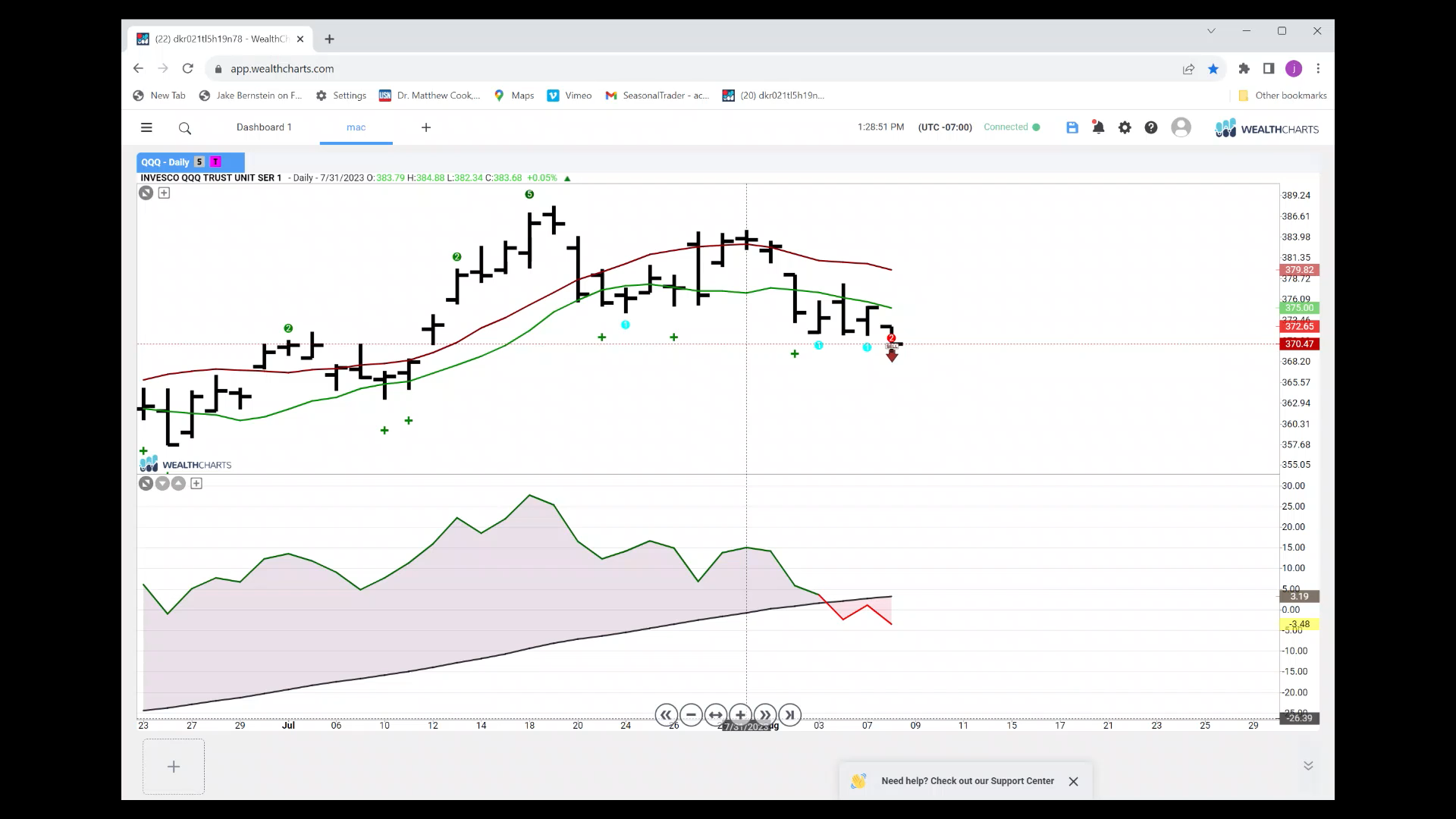Open the user account avatar
Screen dimensions: 1456x819
[x=1181, y=127]
